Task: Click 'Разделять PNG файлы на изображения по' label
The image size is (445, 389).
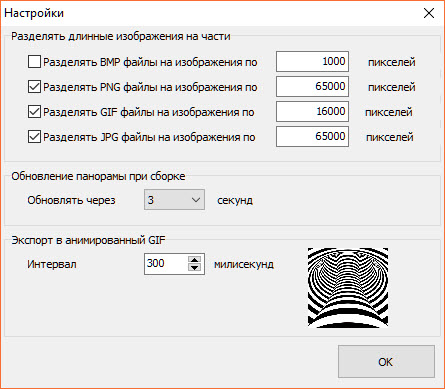Action: pyautogui.click(x=150, y=87)
